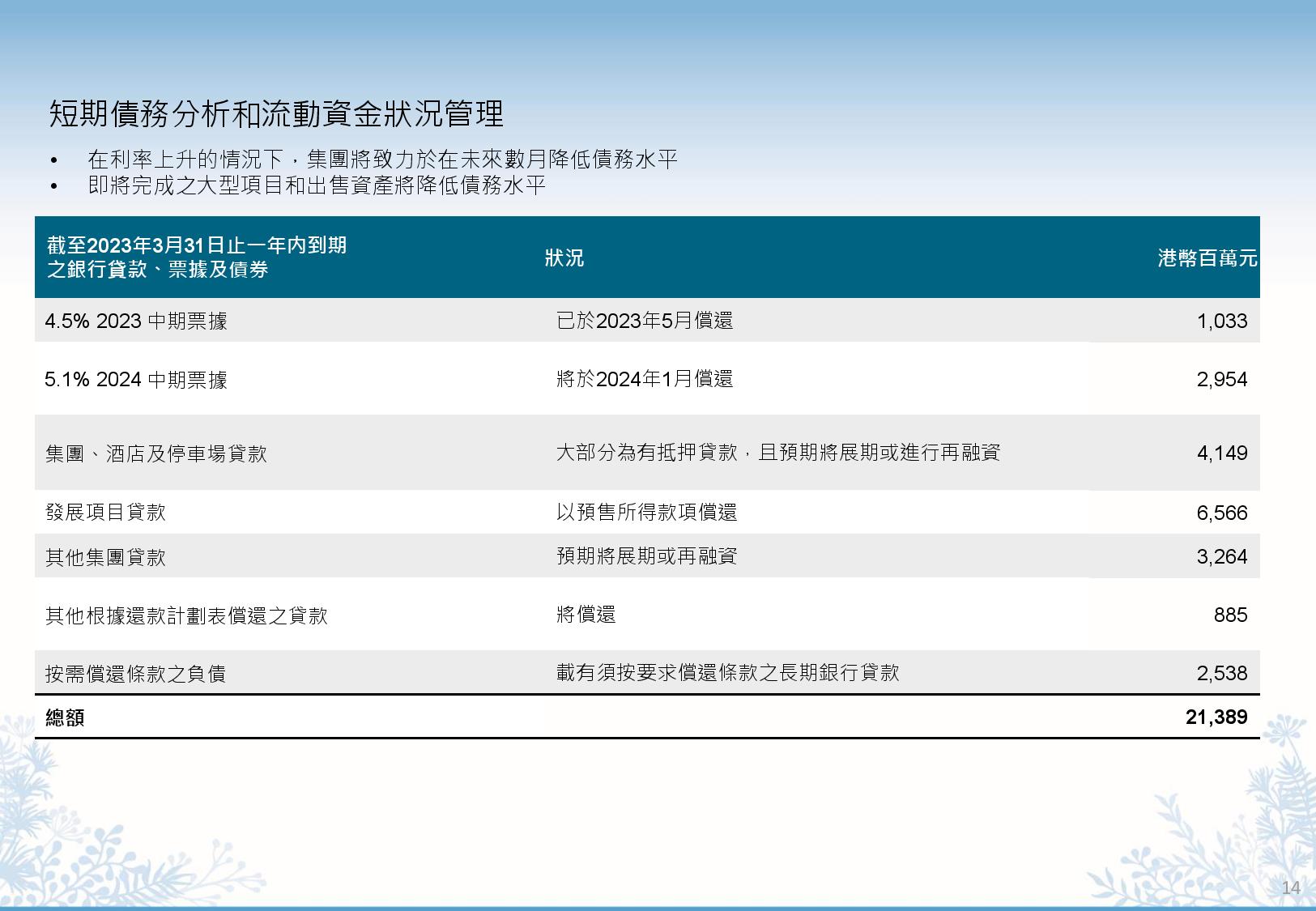Viewport: 1316px width, 911px height.
Task: Select the cell 4.5% 2023 中期票據
Action: tap(136, 321)
